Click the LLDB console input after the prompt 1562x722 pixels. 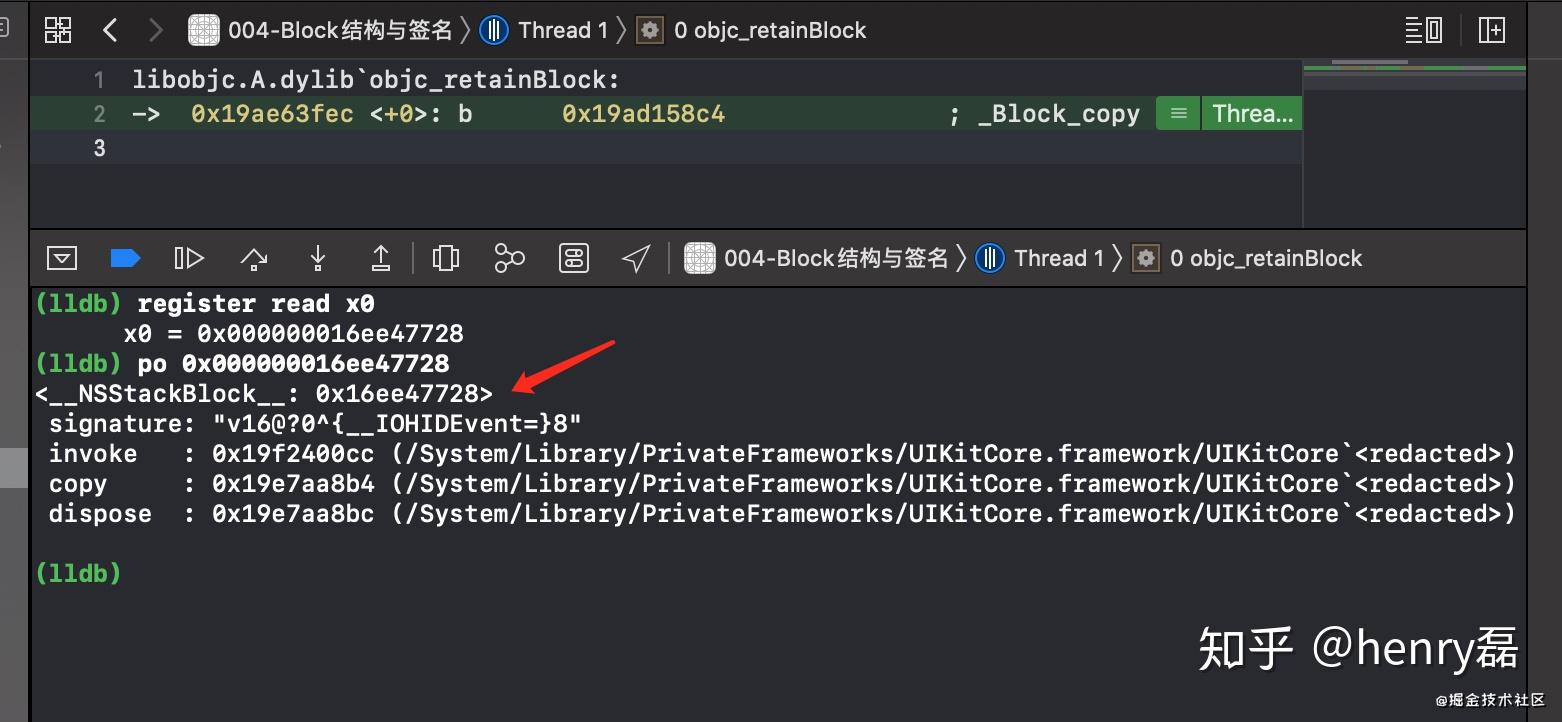click(200, 572)
